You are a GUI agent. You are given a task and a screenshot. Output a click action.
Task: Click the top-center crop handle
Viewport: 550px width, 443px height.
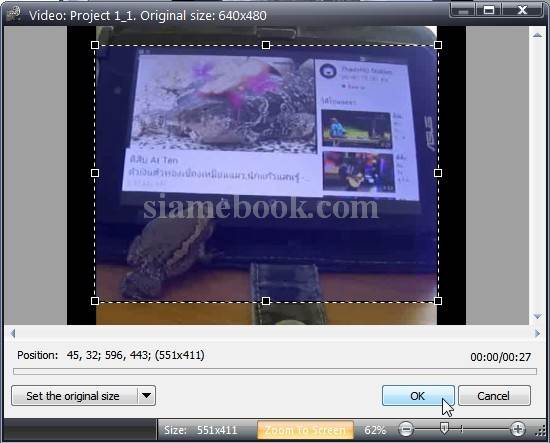tap(266, 45)
